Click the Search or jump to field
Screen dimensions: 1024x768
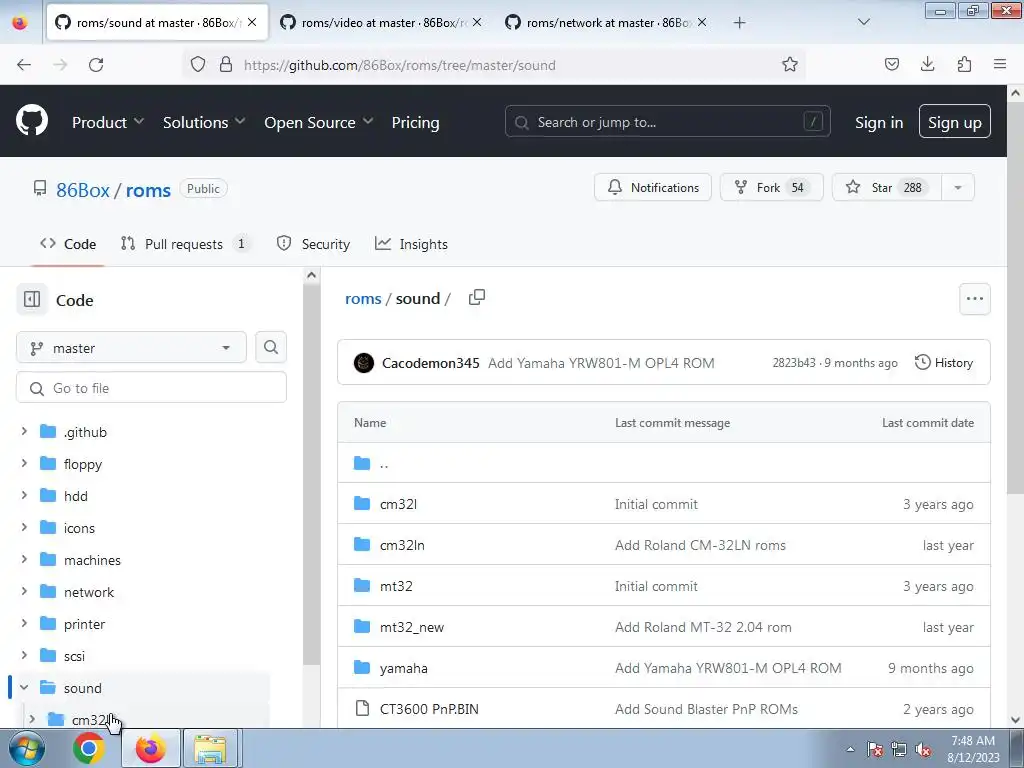(667, 121)
